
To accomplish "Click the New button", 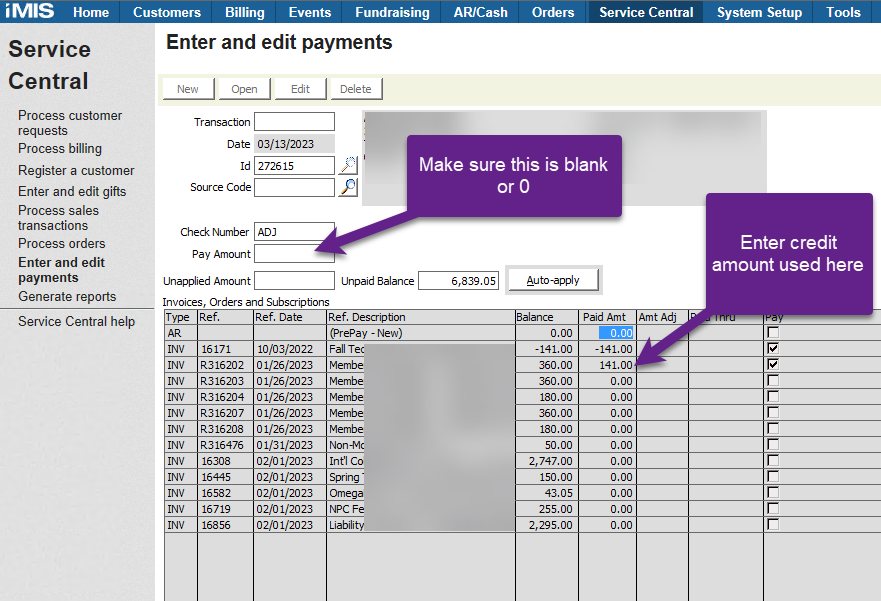I will [x=188, y=89].
